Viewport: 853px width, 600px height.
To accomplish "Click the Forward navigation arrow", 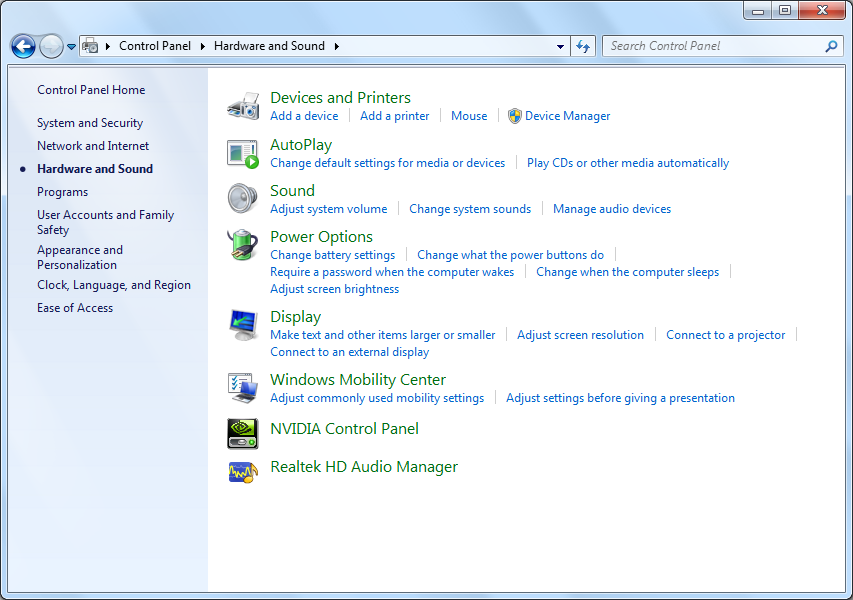I will [51, 47].
